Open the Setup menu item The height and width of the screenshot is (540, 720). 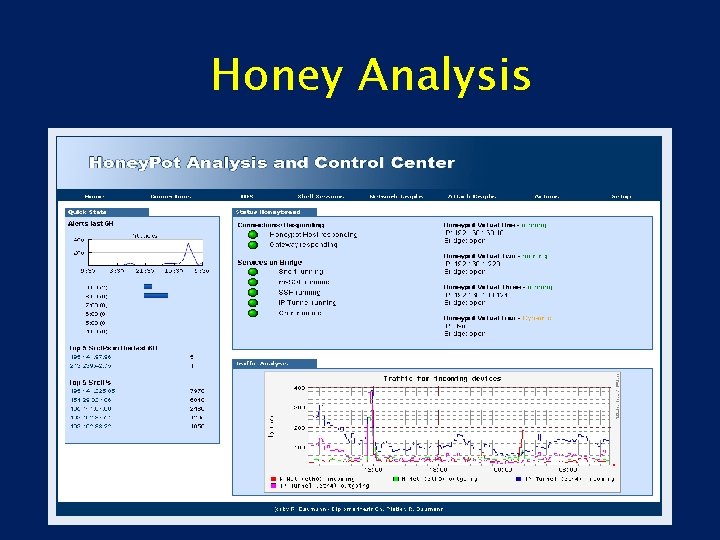click(x=621, y=197)
